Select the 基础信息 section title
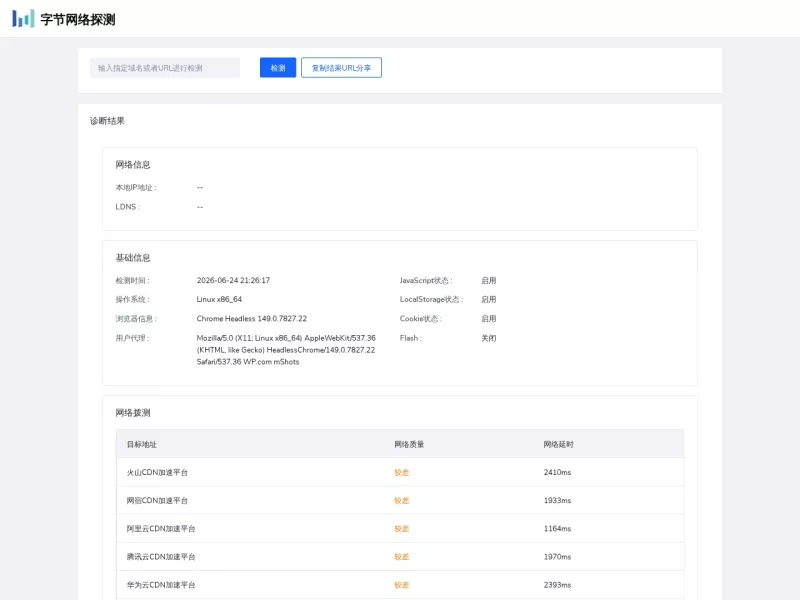800x600 pixels. (133, 258)
